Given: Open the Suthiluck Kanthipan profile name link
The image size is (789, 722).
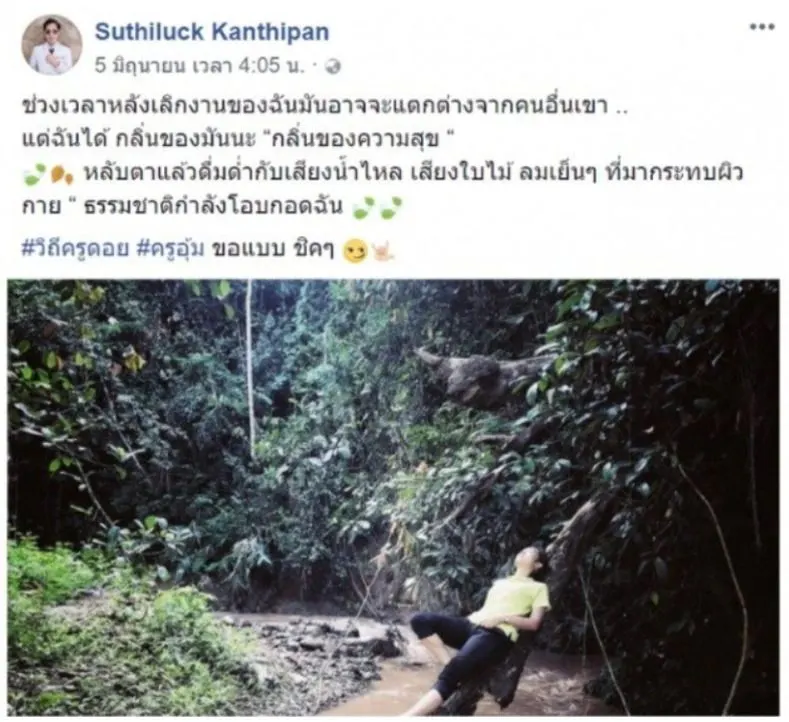Looking at the screenshot, I should 212,32.
